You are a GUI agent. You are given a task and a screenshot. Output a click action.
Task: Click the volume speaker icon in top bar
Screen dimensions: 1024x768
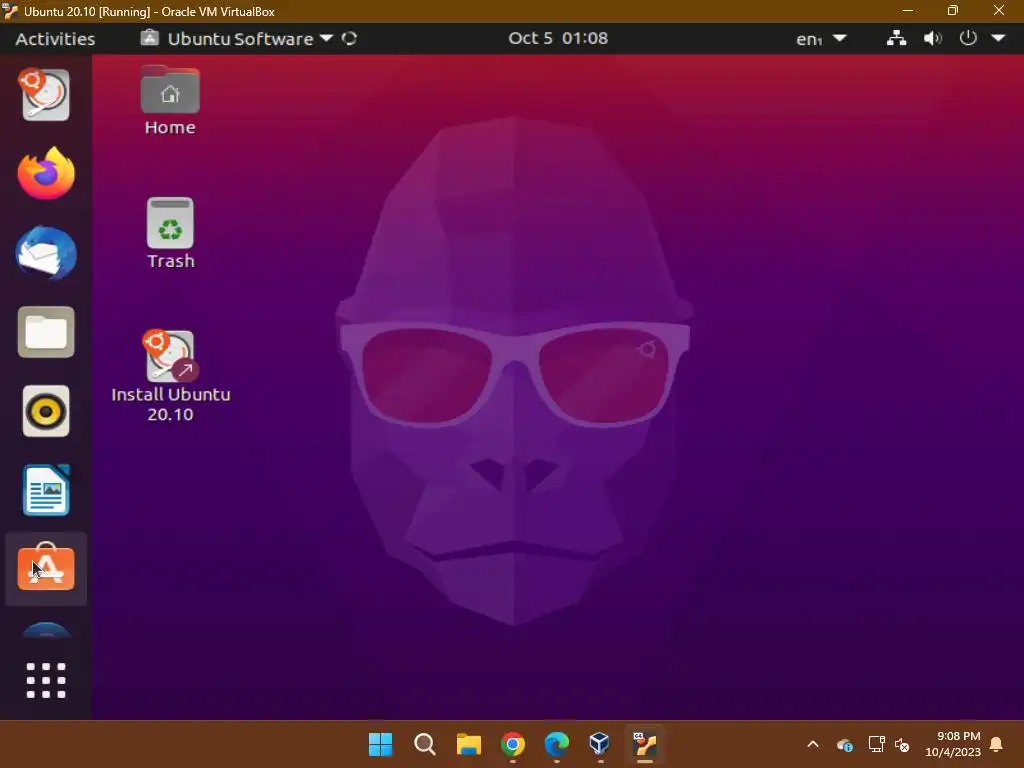[x=932, y=38]
